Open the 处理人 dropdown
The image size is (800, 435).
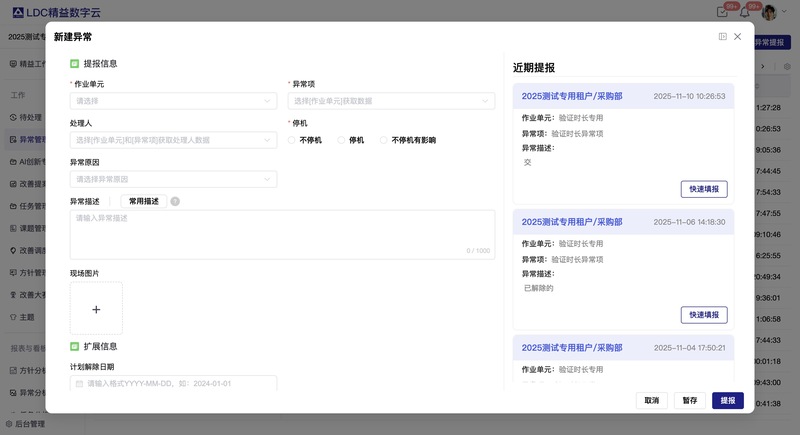[173, 140]
